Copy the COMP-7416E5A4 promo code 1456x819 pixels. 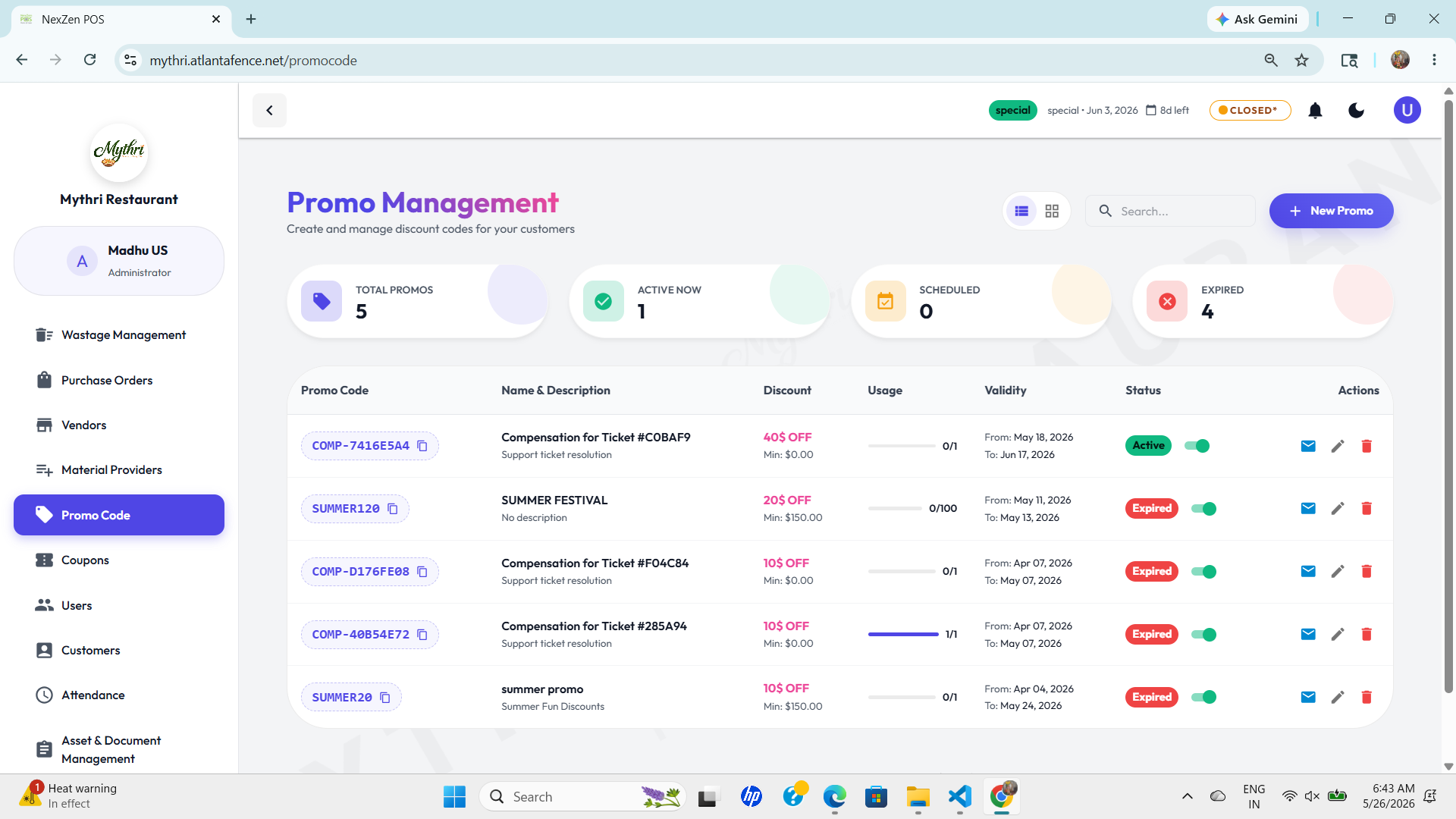pyautogui.click(x=422, y=446)
